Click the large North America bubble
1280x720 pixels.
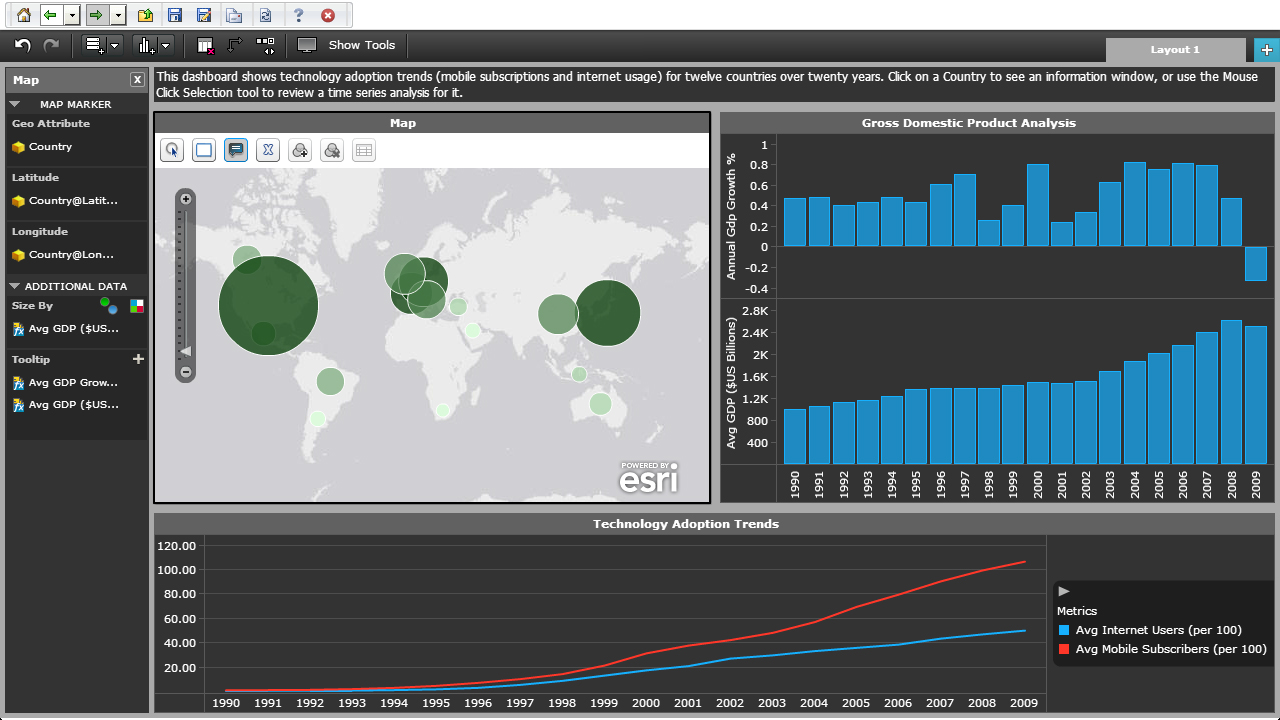268,306
